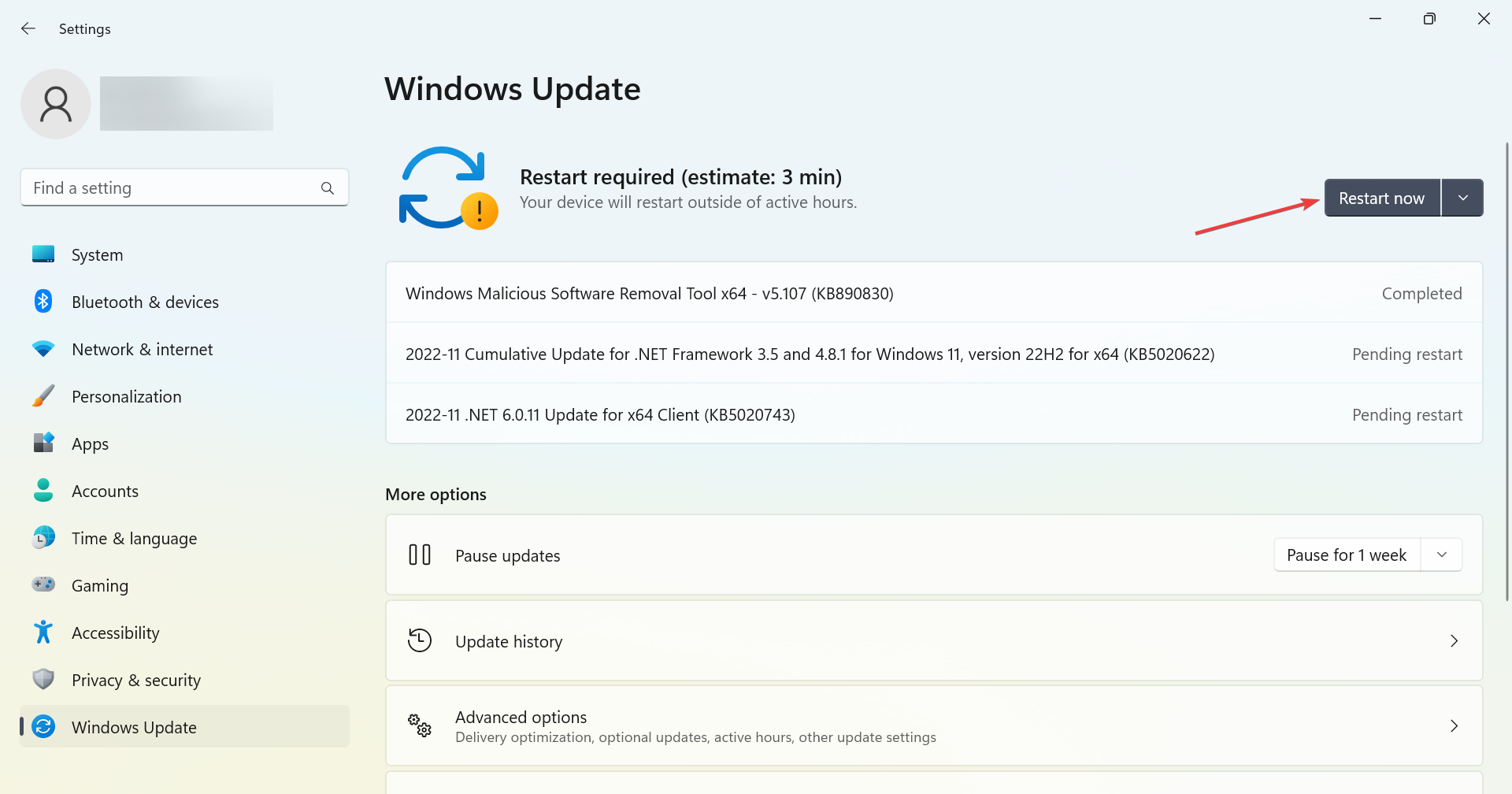Viewport: 1512px width, 794px height.
Task: Click the blurred account name
Action: [x=187, y=103]
